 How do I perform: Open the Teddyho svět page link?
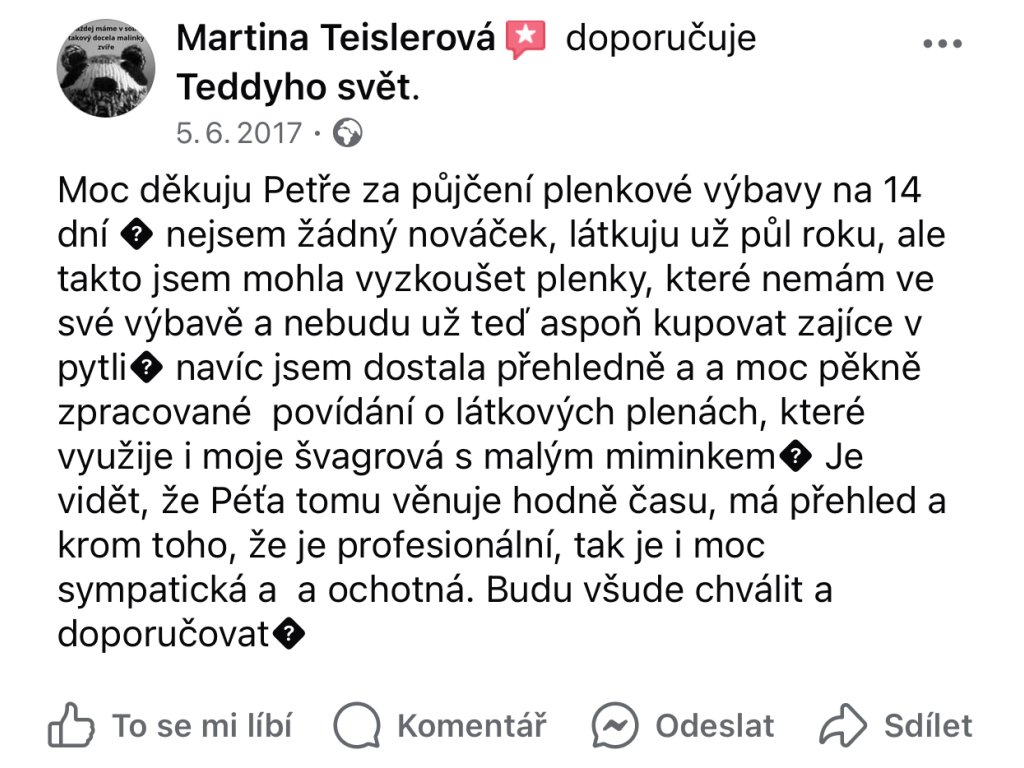(x=294, y=88)
